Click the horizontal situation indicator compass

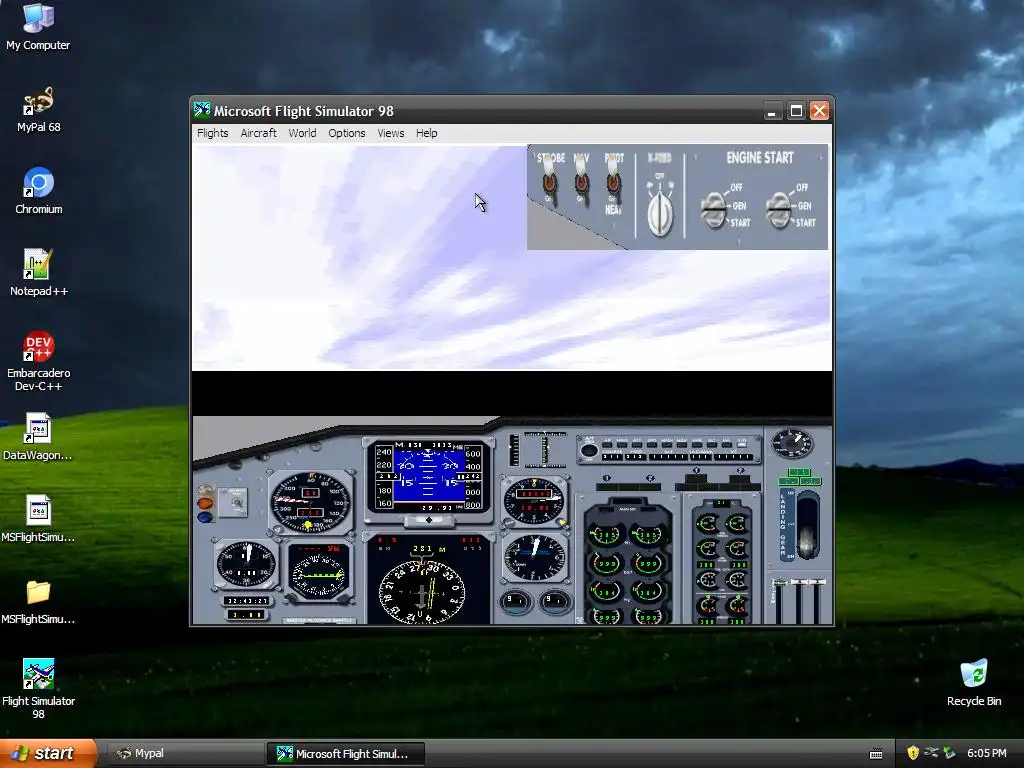[x=422, y=593]
